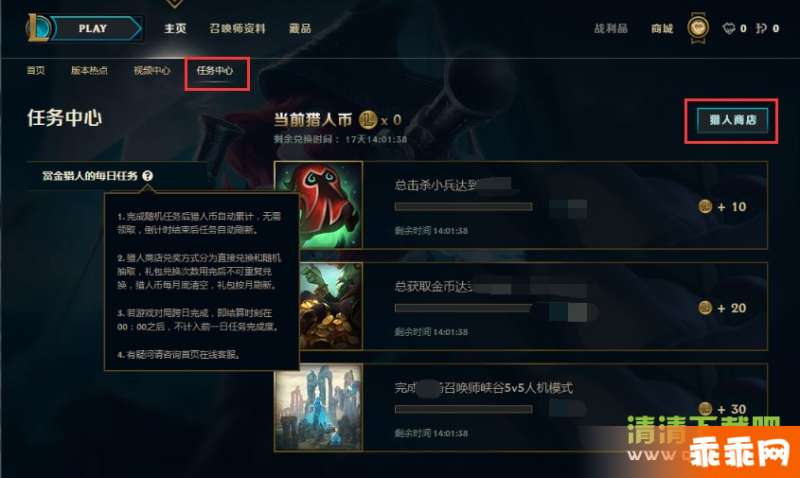Click the question mark help icon
Image resolution: width=800 pixels, height=478 pixels.
click(x=147, y=175)
